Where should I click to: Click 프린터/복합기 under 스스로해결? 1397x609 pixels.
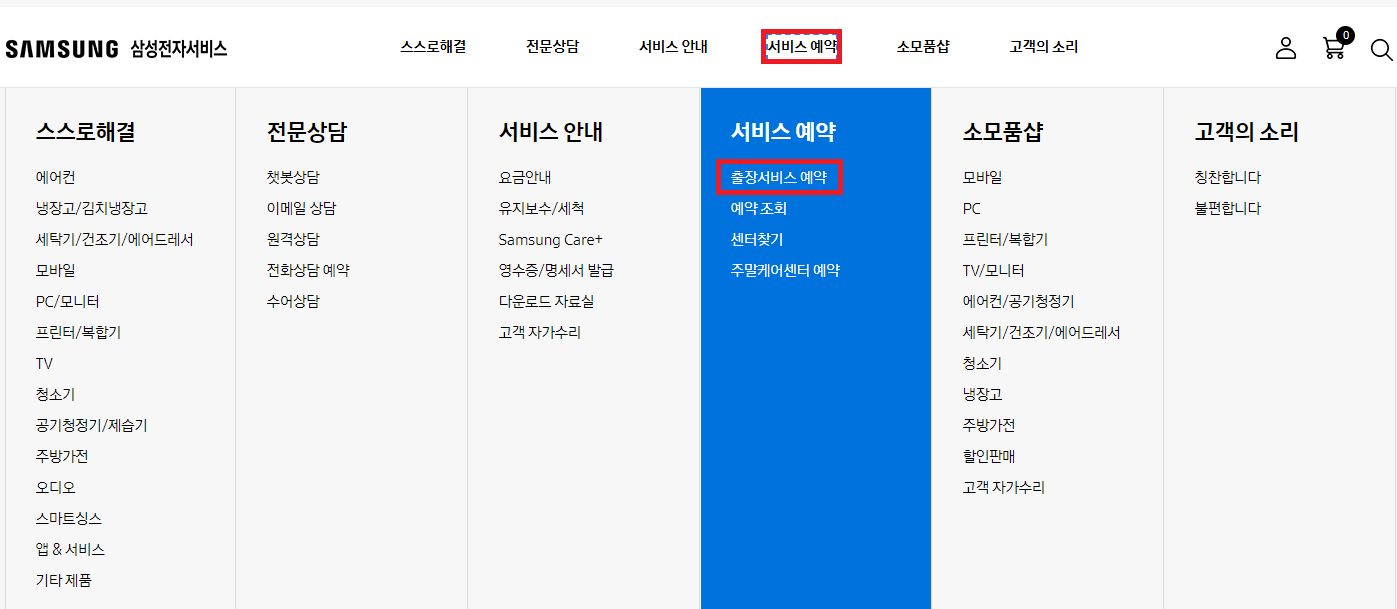pyautogui.click(x=78, y=333)
